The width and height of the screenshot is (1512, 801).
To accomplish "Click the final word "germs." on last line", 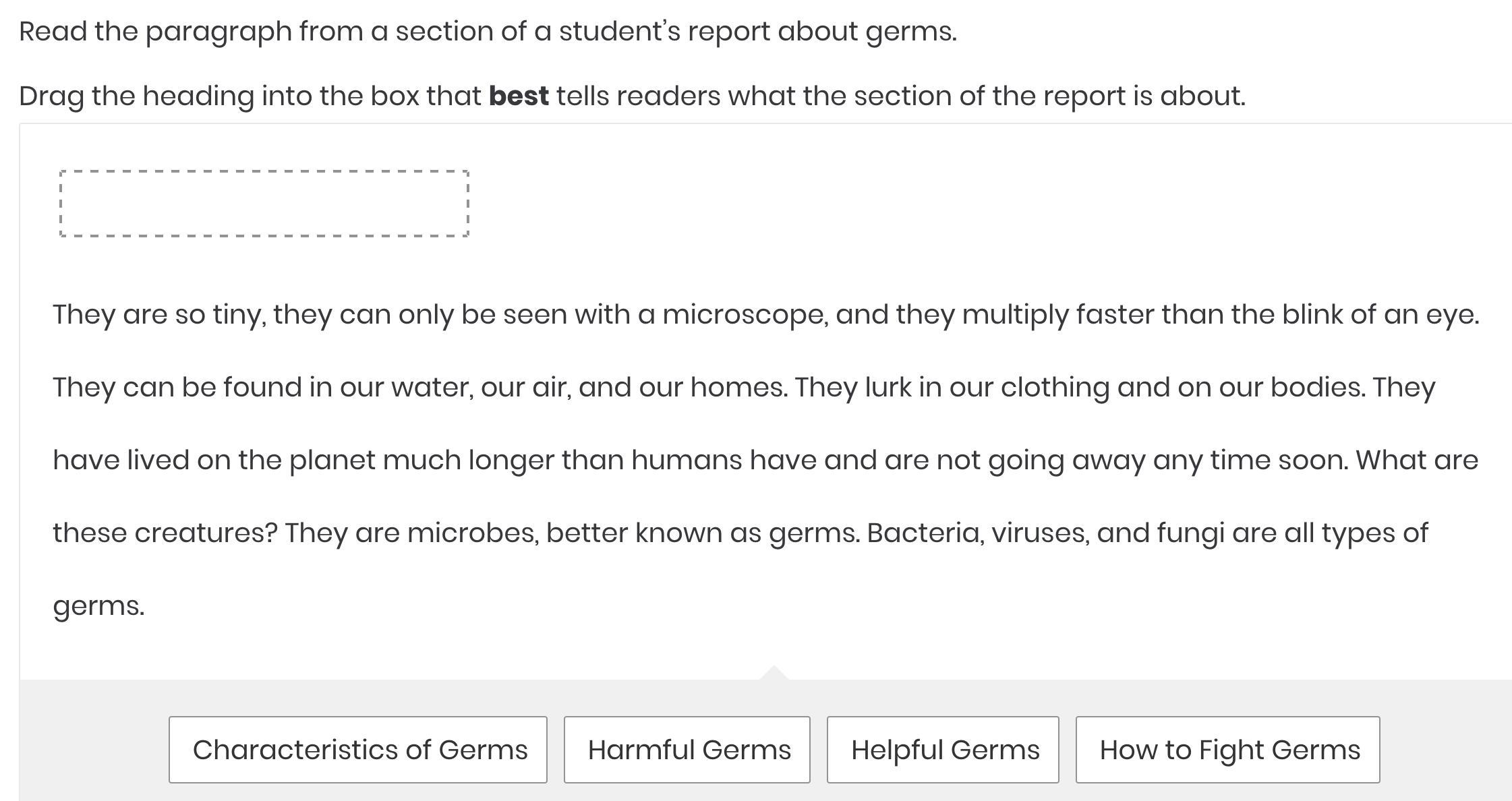I will coord(99,606).
